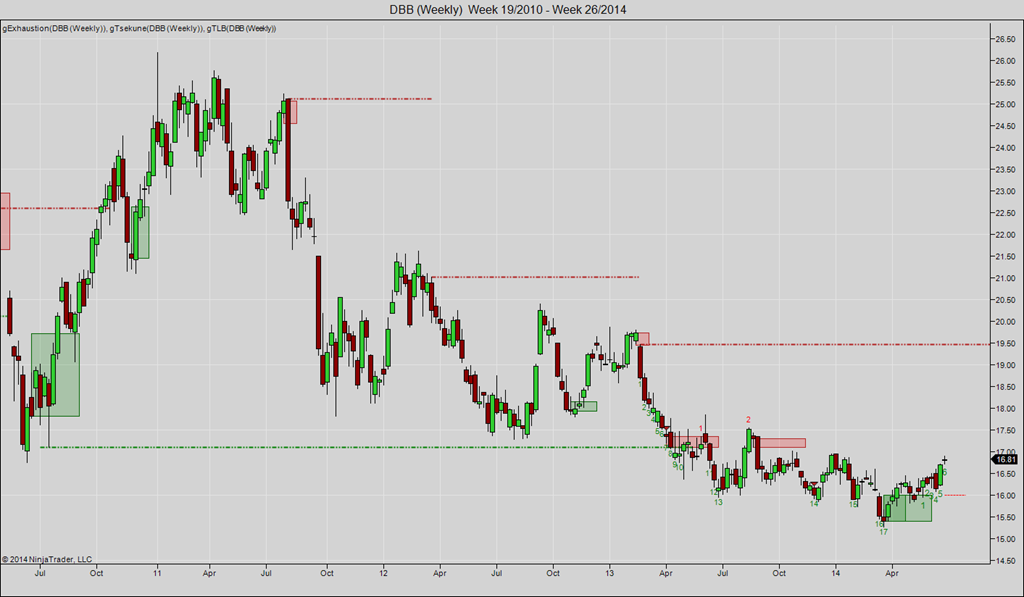Select the green dashed support line near 17.10
This screenshot has height=597, width=1024.
click(353, 447)
